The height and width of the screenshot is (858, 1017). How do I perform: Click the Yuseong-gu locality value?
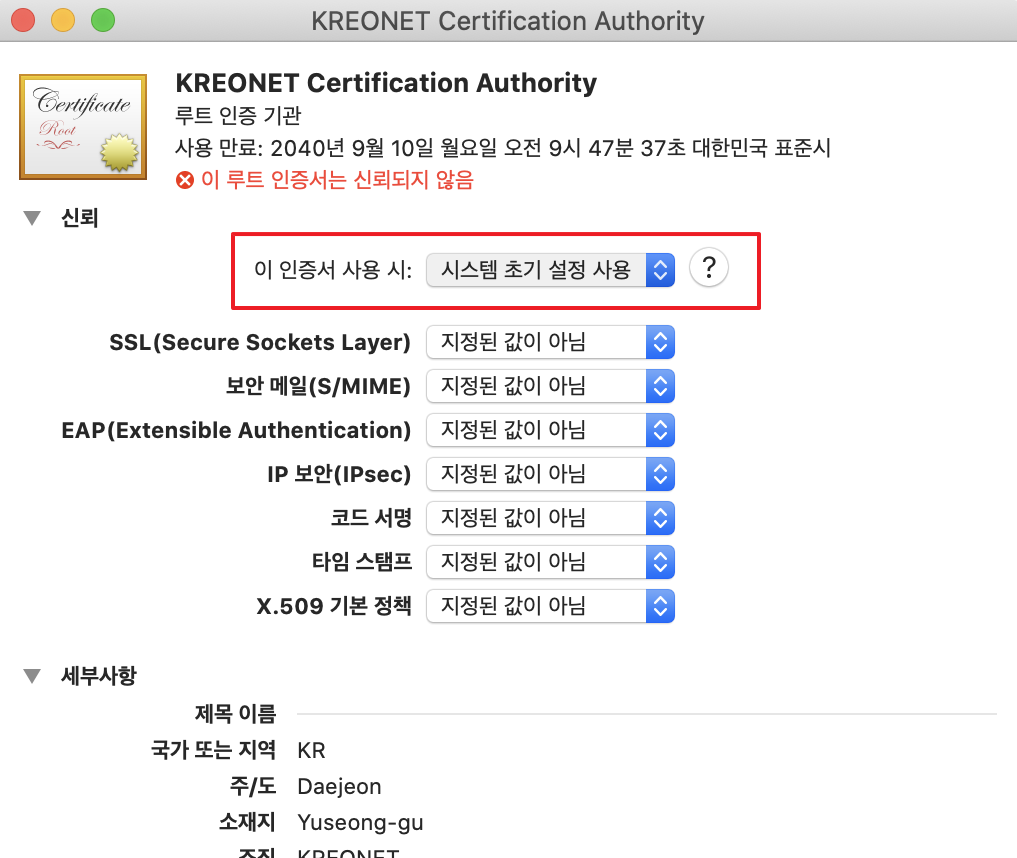tap(360, 823)
